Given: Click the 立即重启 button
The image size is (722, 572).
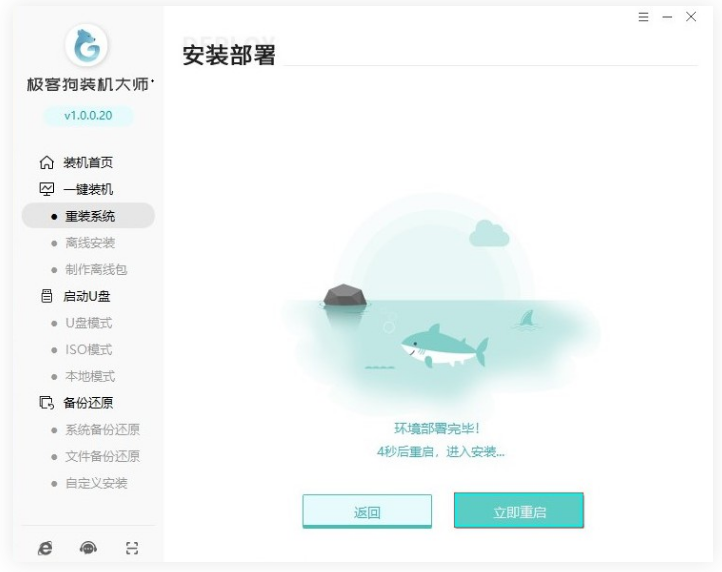Looking at the screenshot, I should pos(519,511).
